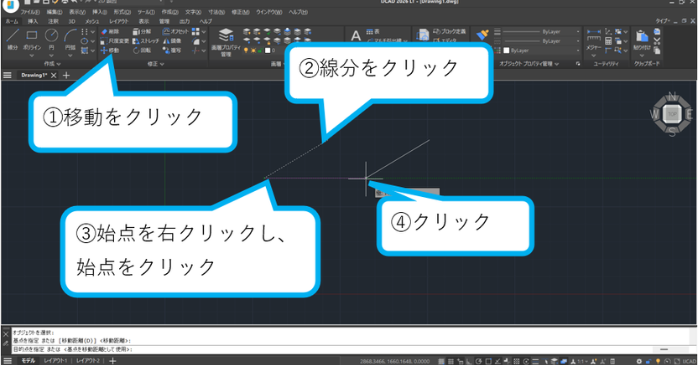Click the white layer color swatch

268,50
